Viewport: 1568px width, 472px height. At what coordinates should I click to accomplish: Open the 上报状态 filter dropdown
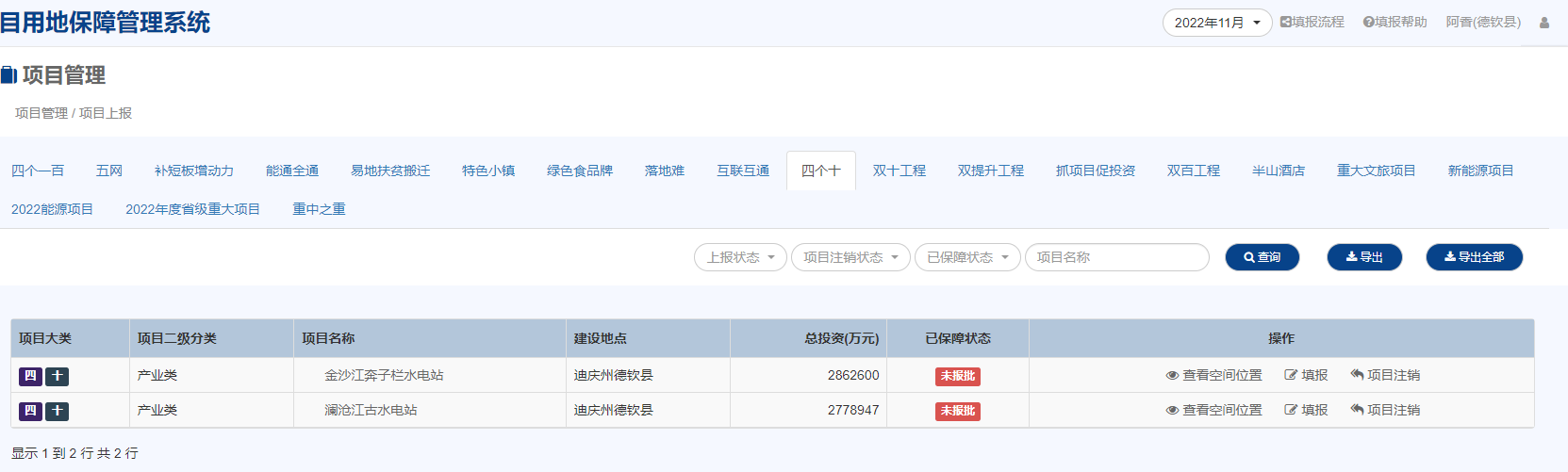coord(740,257)
